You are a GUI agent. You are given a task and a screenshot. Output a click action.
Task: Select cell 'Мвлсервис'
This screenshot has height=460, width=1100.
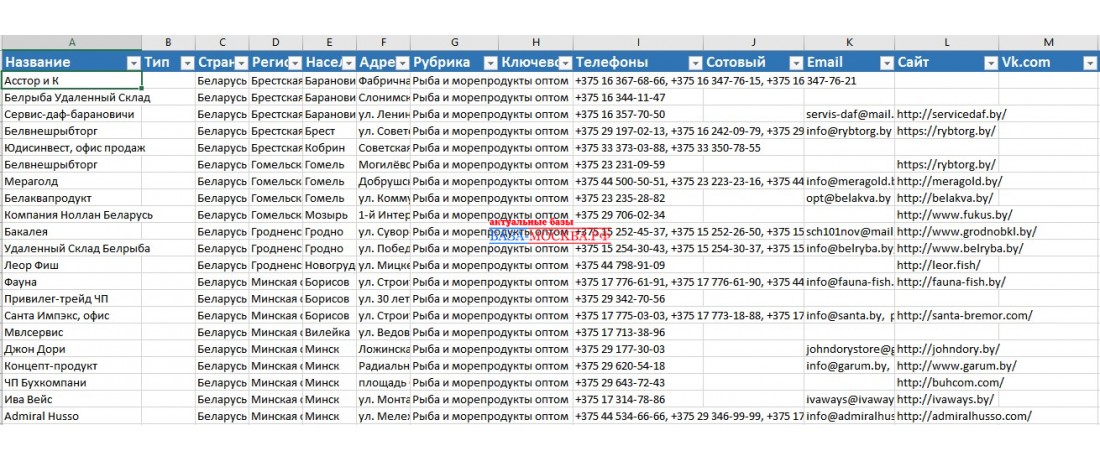(x=72, y=332)
